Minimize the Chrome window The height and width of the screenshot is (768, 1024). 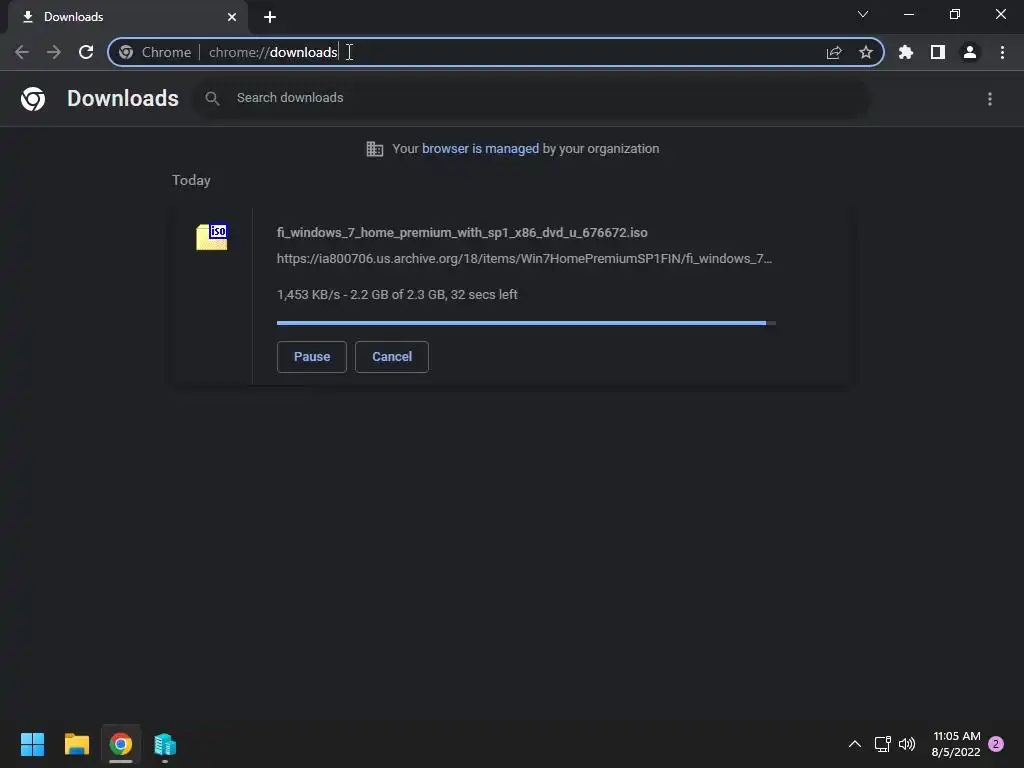click(909, 14)
